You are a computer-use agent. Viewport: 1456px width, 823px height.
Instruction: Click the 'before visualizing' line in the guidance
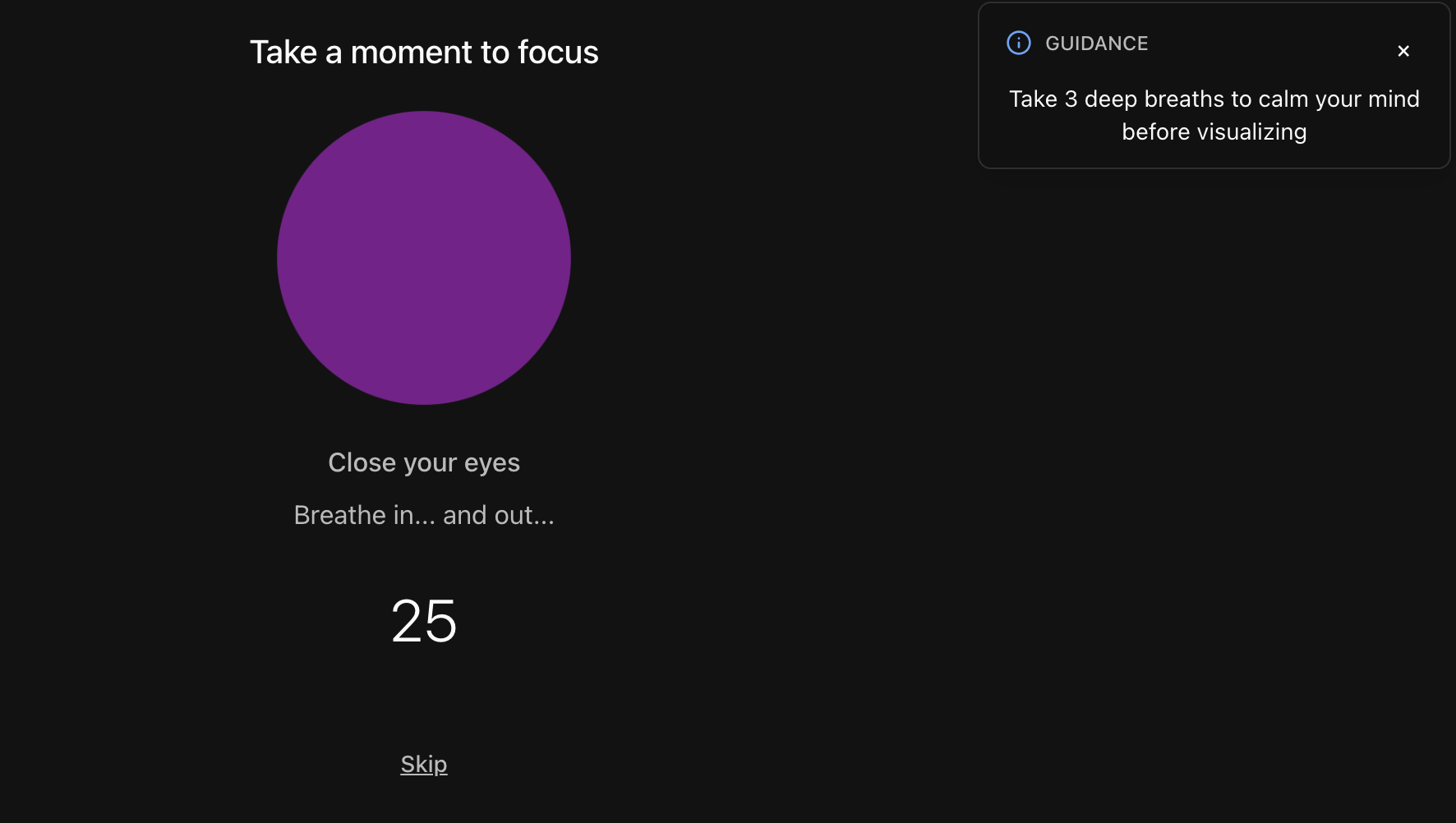point(1214,131)
